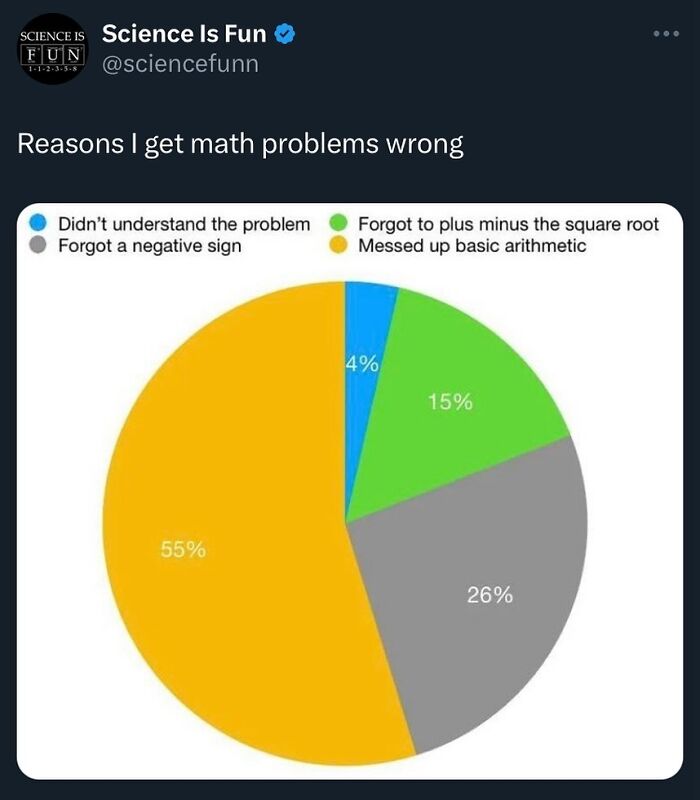Open the three-dot more options menu
700x800 pixels.
click(x=665, y=35)
